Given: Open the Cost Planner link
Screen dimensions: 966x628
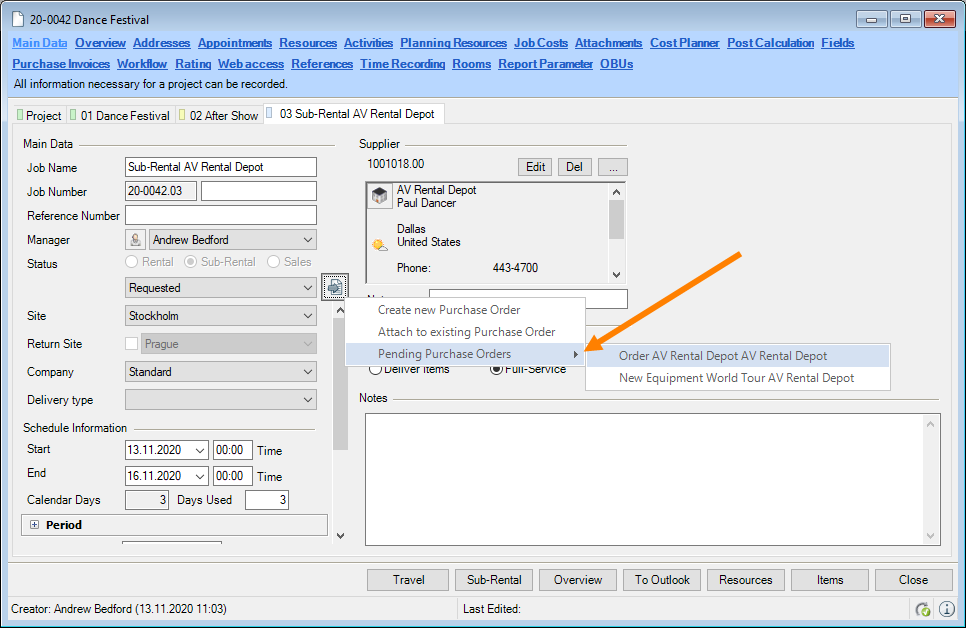Looking at the screenshot, I should [684, 43].
